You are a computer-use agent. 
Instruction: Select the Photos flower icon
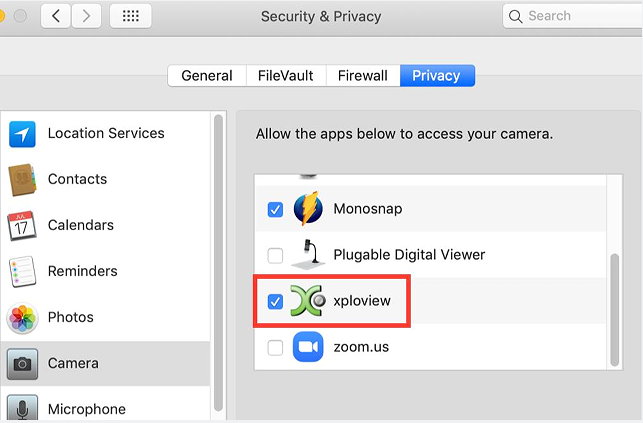22,318
